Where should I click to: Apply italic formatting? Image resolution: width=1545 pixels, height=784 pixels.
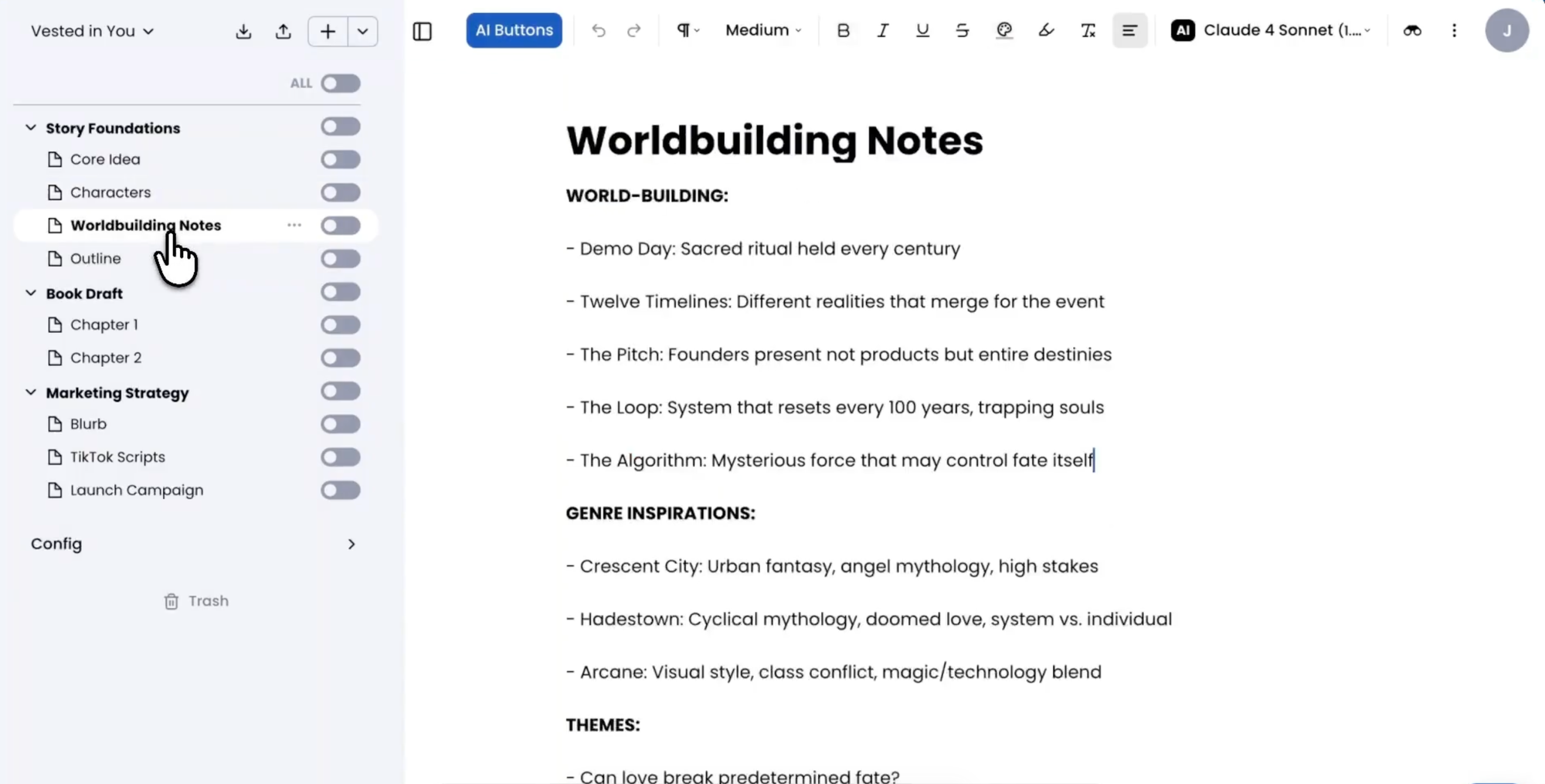pos(882,30)
